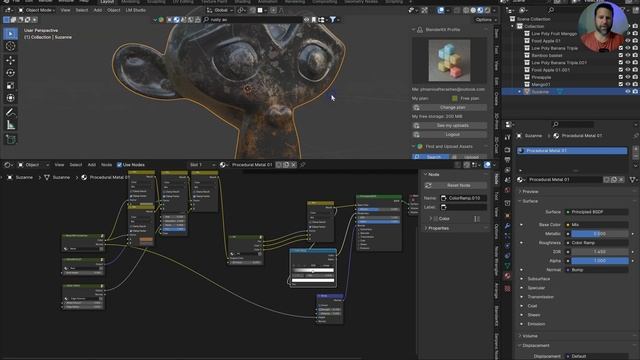Click the ColorRamp gradient bar in node
Screen dimensions: 640x360
coord(313,270)
